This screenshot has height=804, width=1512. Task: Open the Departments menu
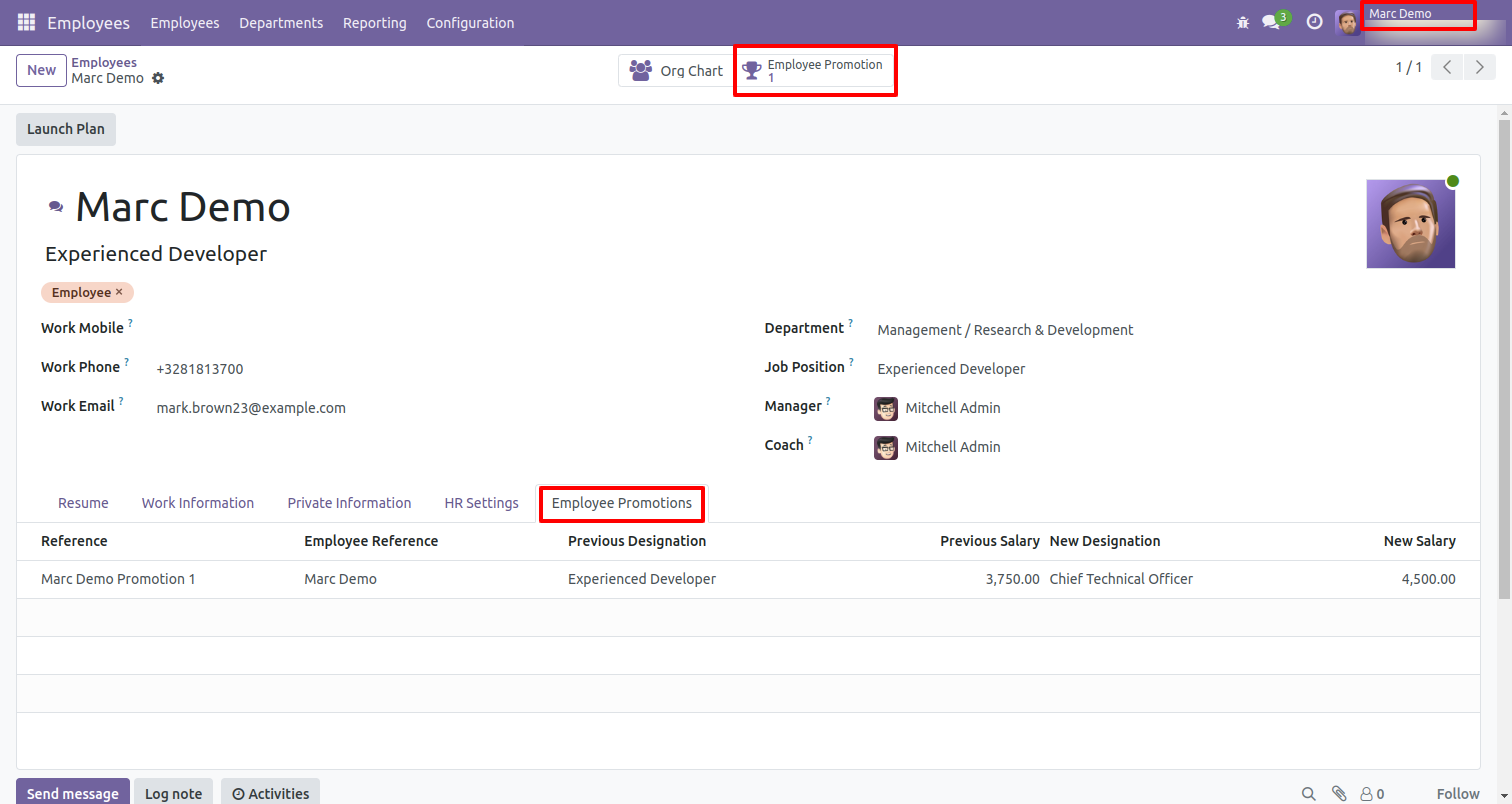[x=281, y=23]
